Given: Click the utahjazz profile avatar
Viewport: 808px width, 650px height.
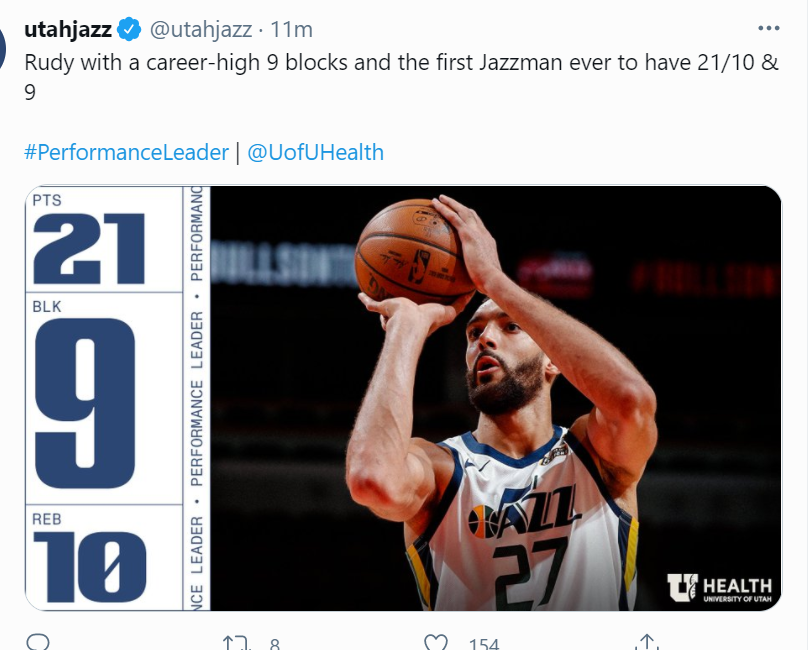Looking at the screenshot, I should [5, 45].
